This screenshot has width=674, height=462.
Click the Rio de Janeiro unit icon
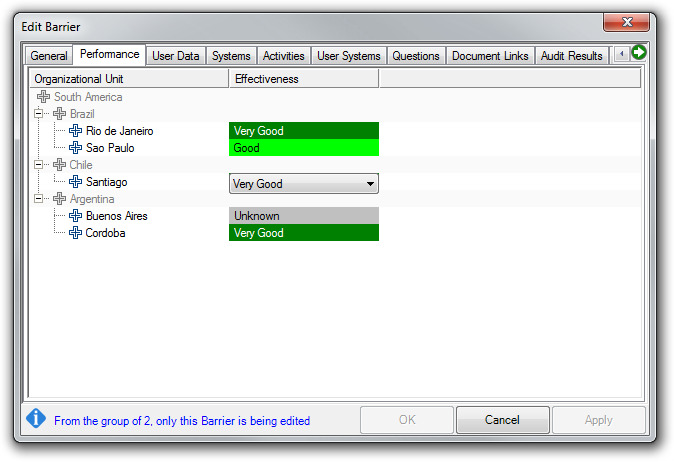[x=75, y=131]
